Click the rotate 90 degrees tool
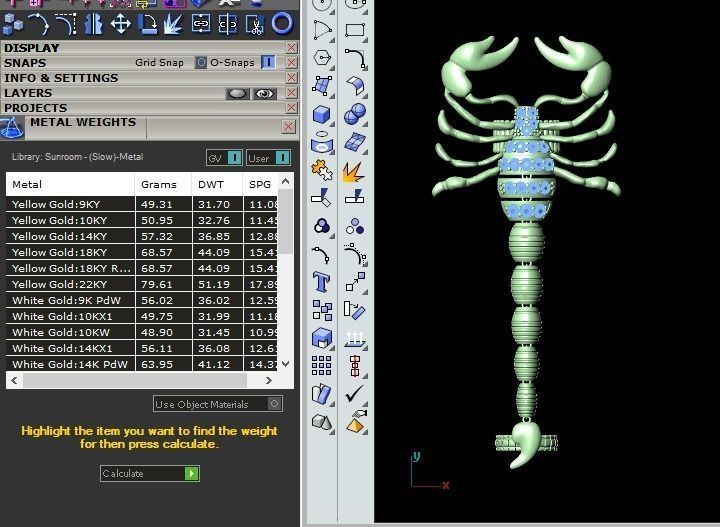Screen dimensions: 720x527 (x=147, y=24)
